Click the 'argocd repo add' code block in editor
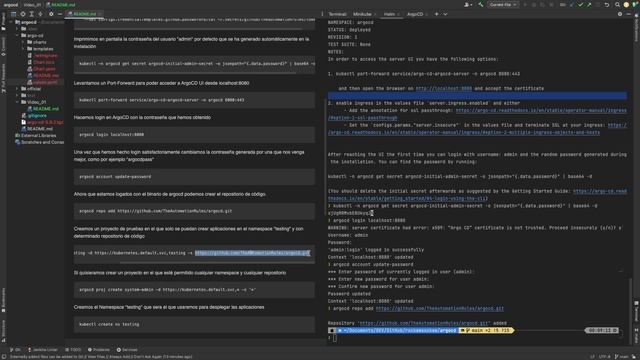Image resolution: width=640 pixels, height=360 pixels. coord(194,211)
